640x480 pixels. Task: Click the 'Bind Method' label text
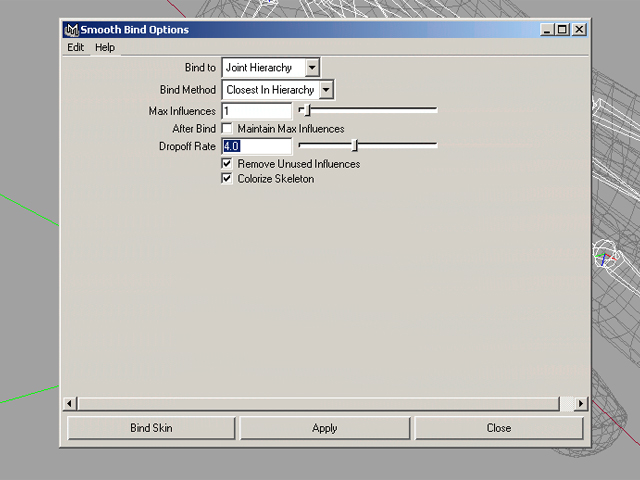click(188, 89)
